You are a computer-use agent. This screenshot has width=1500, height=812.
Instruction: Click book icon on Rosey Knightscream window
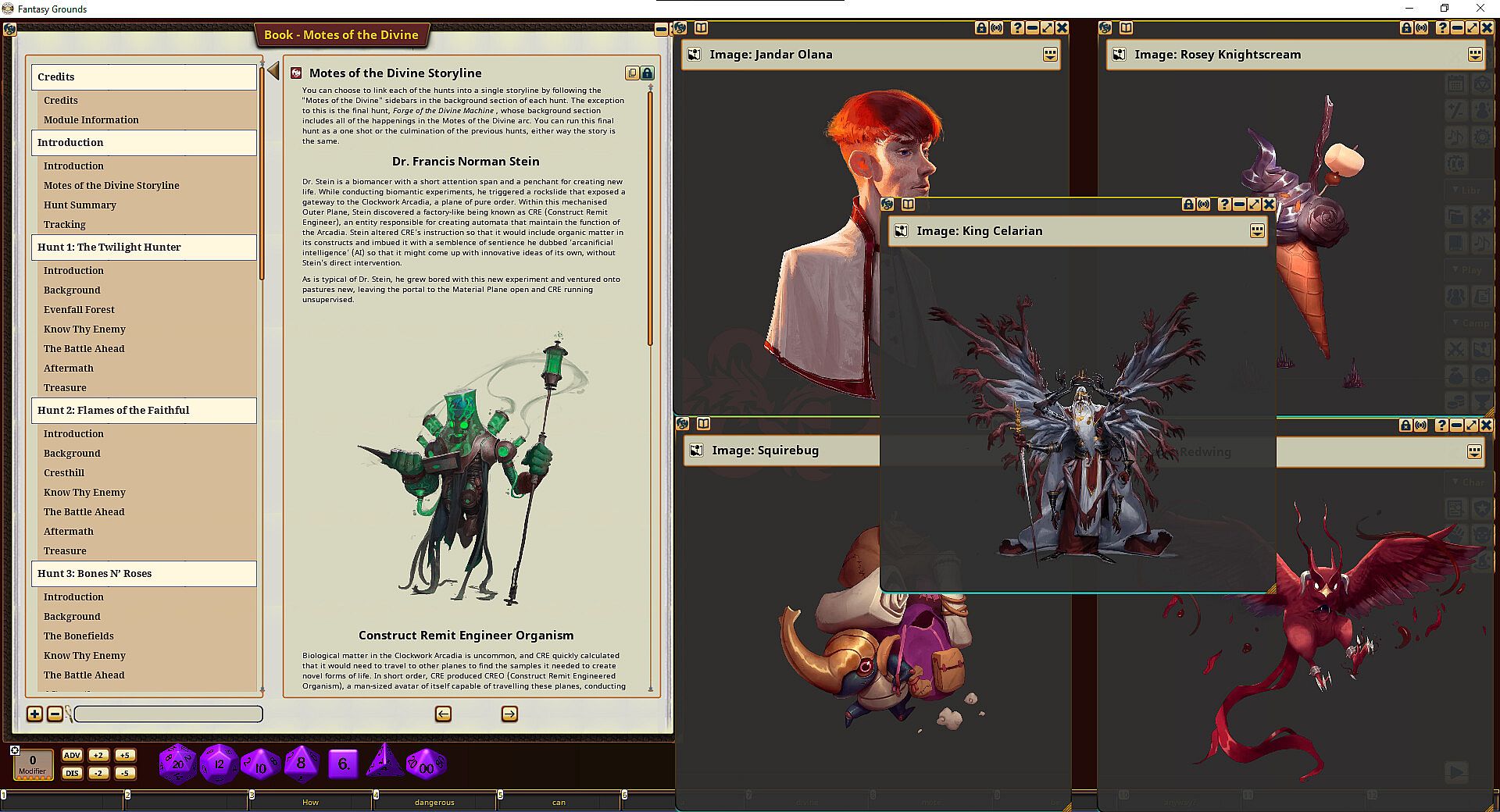(x=1126, y=27)
